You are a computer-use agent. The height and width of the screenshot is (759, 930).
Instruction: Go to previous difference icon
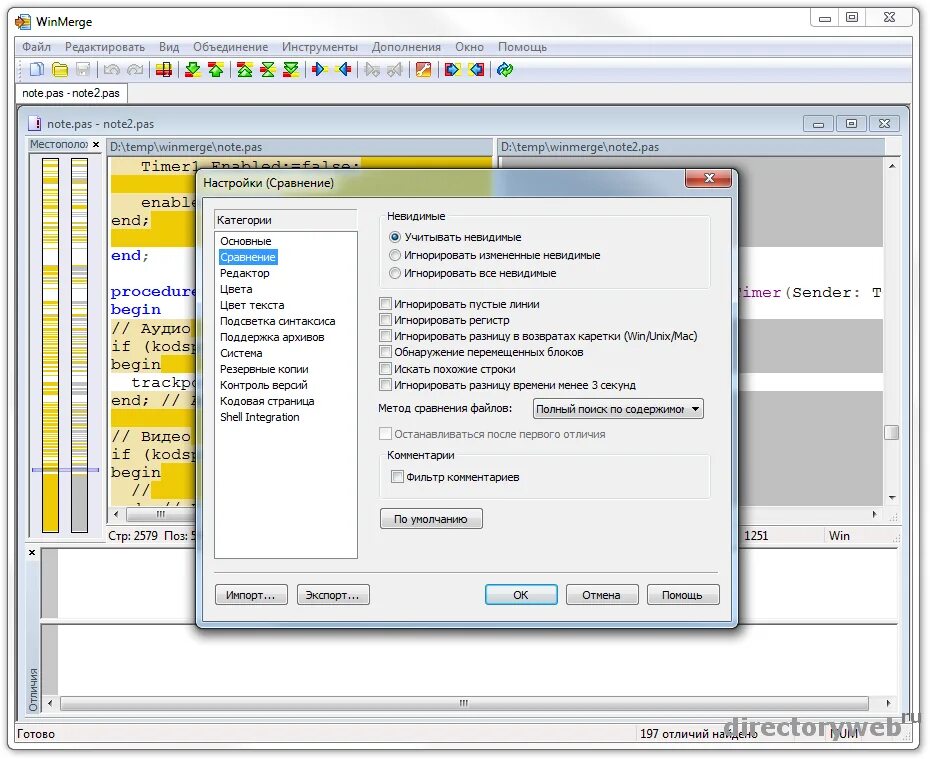(216, 69)
